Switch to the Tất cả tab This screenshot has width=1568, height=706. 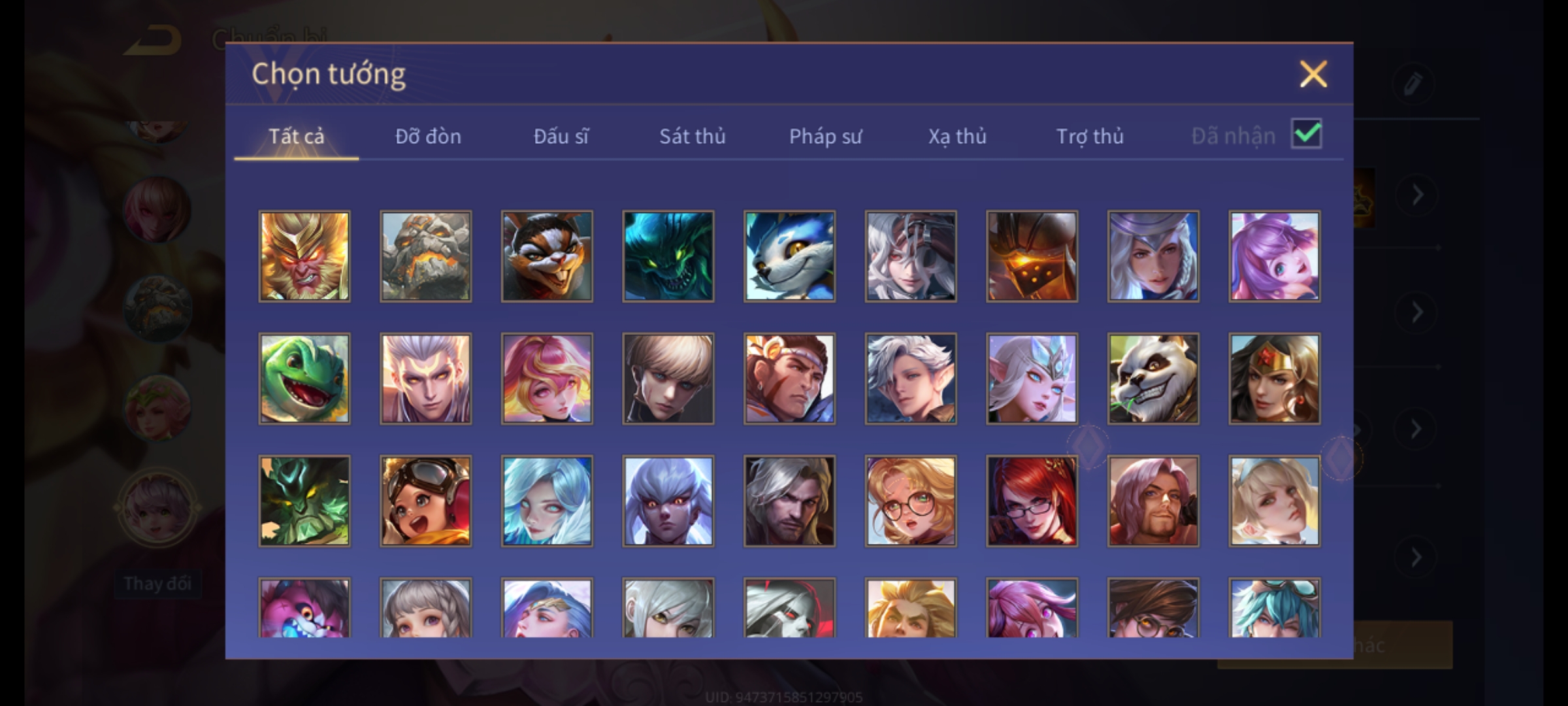point(296,136)
